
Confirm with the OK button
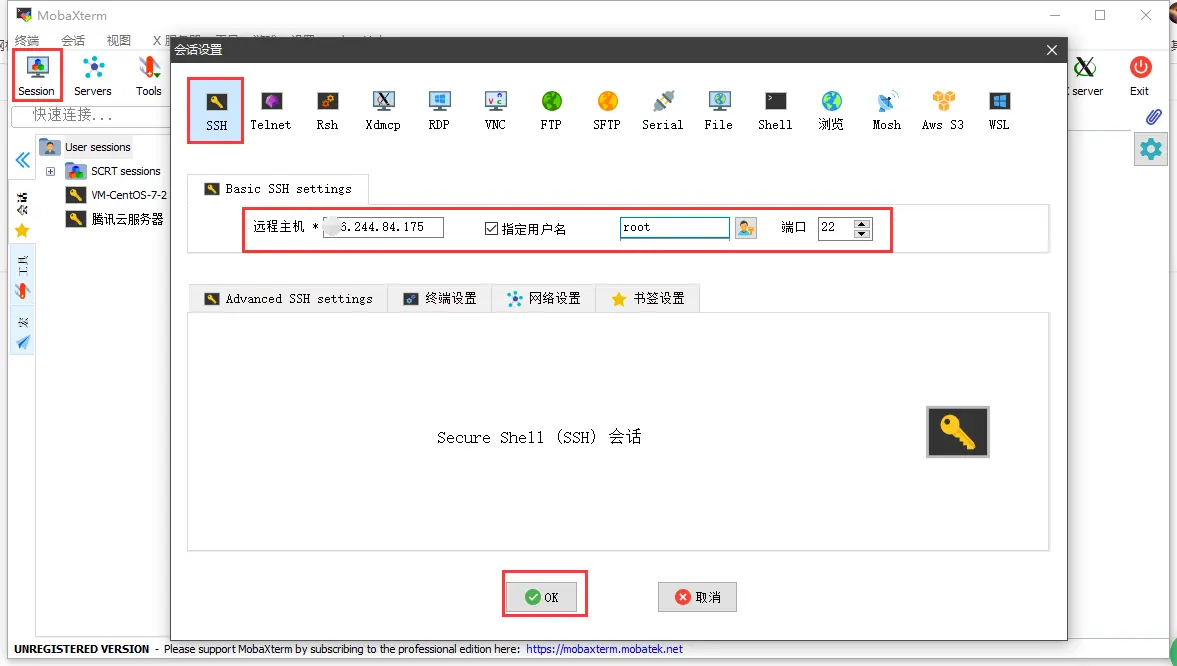[x=542, y=597]
